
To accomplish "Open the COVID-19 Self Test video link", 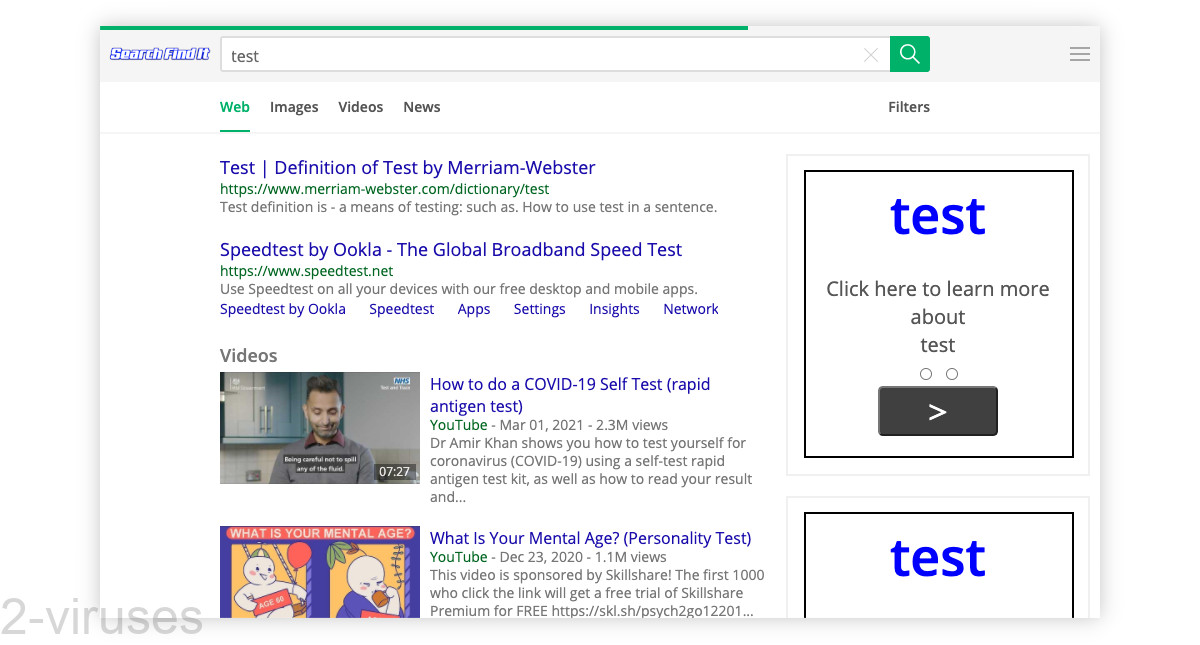I will (x=569, y=394).
